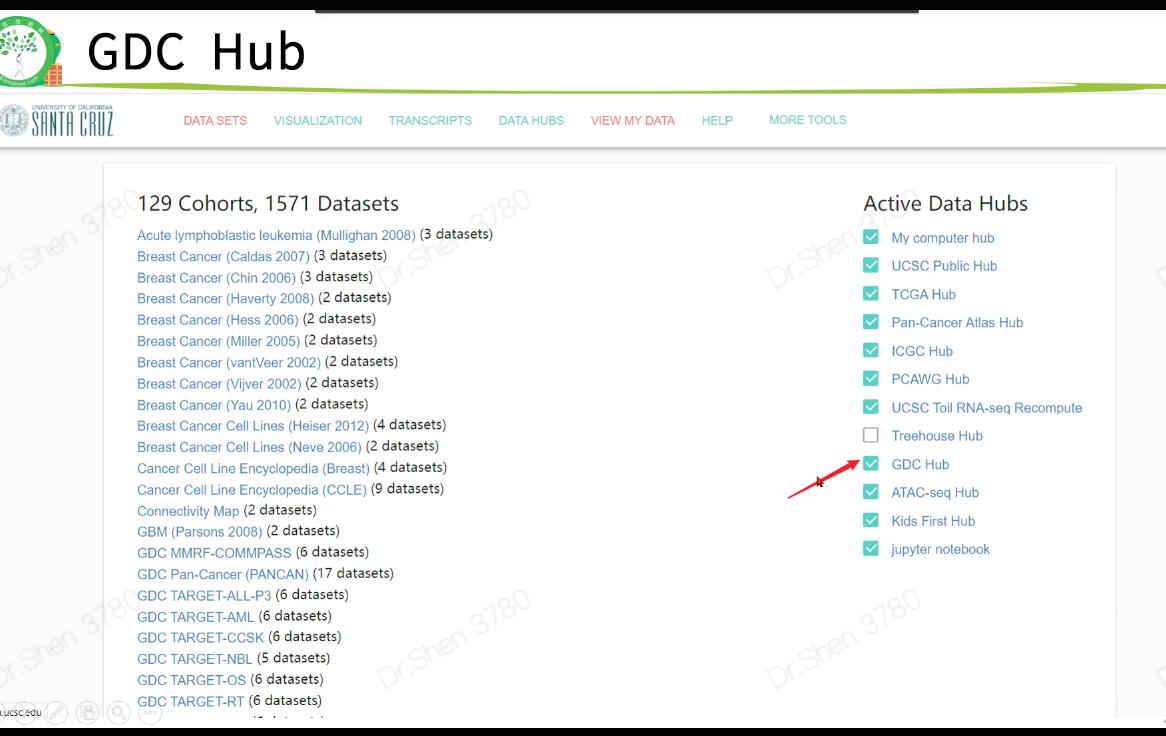
Task: Open GDC MMRF-COMMPASS cohort link
Action: tap(214, 553)
